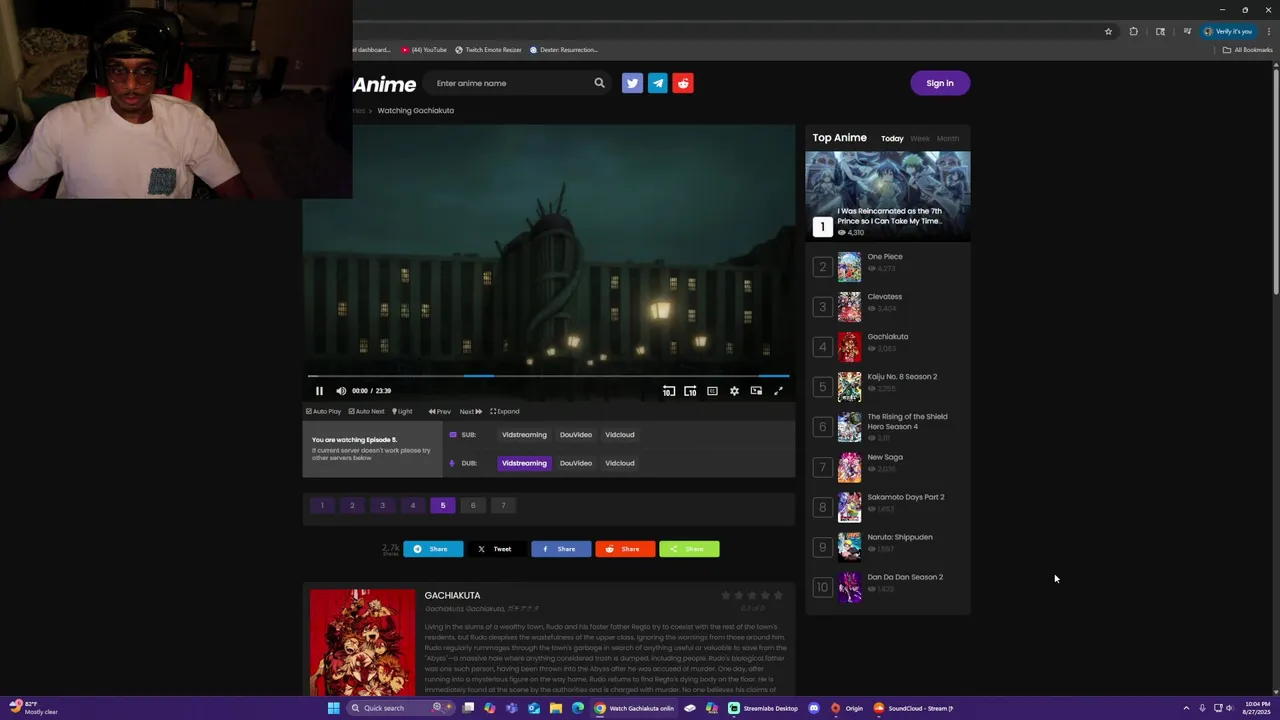This screenshot has height=720, width=1280.
Task: Toggle Auto Play checkbox
Action: coord(323,411)
